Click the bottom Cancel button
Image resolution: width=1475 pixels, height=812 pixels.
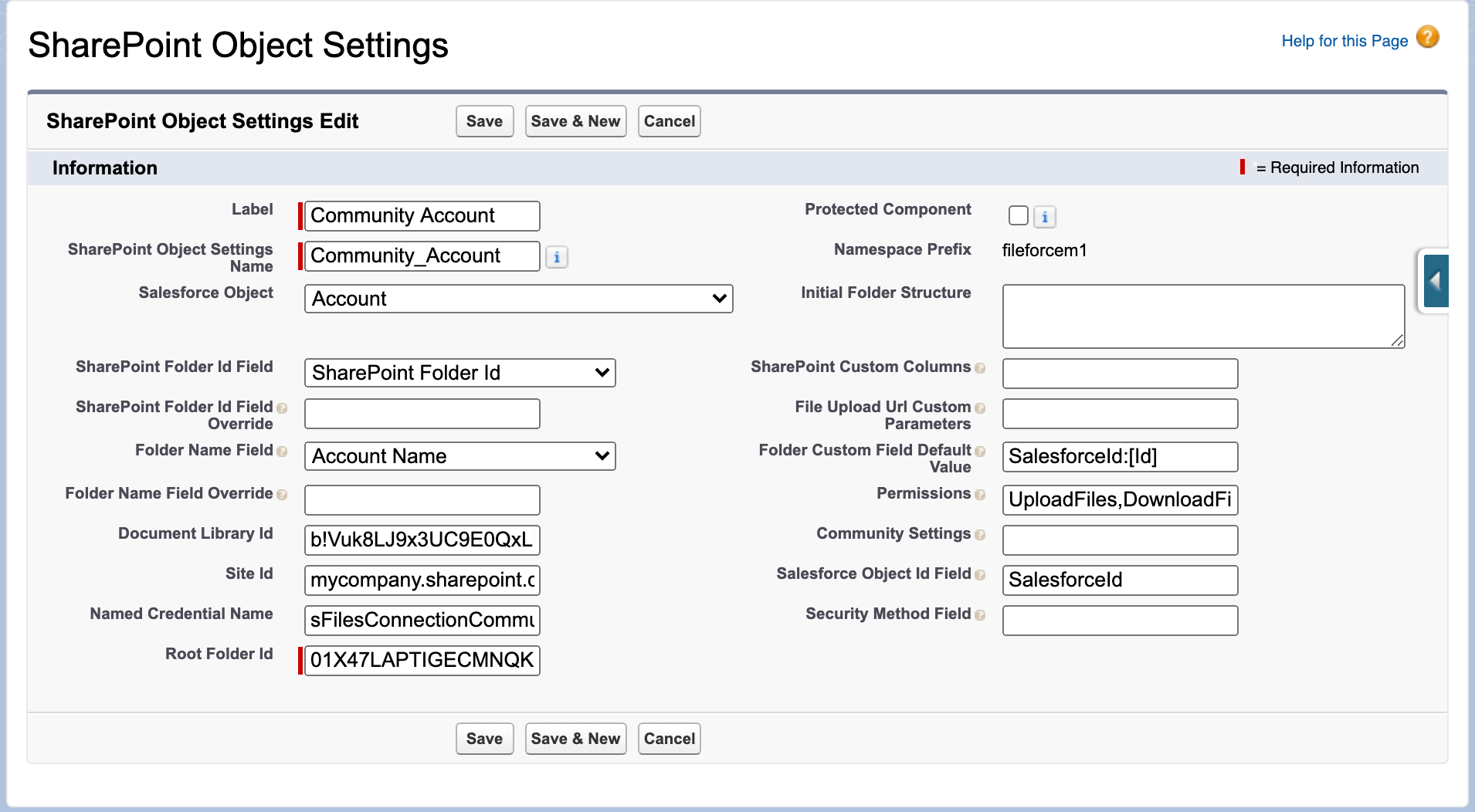point(669,739)
